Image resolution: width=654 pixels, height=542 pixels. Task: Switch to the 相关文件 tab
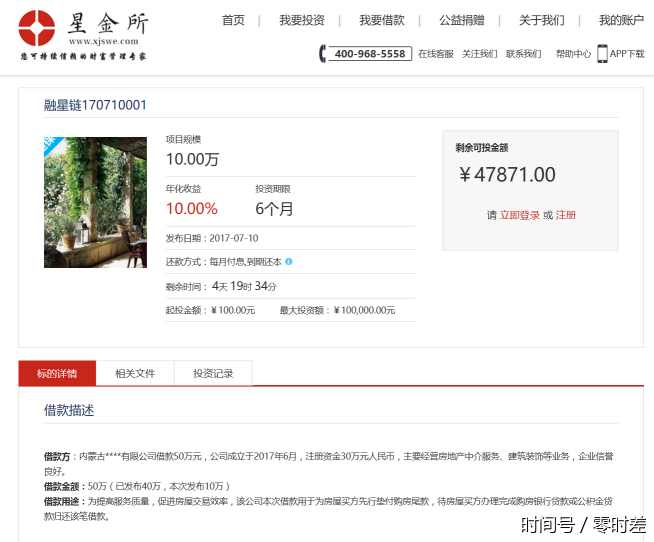pyautogui.click(x=135, y=374)
